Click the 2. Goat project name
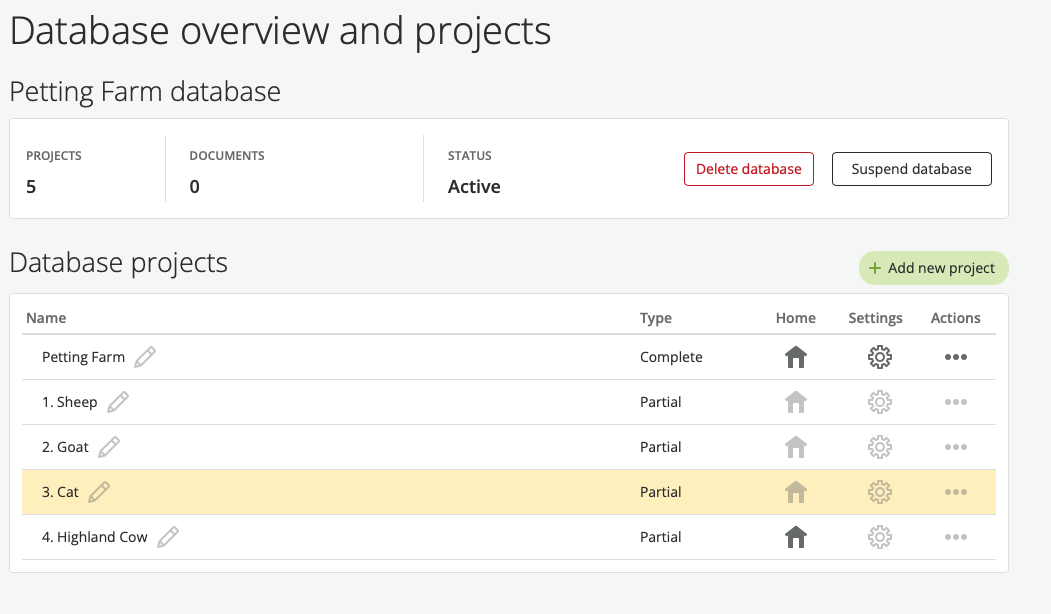 tap(65, 447)
